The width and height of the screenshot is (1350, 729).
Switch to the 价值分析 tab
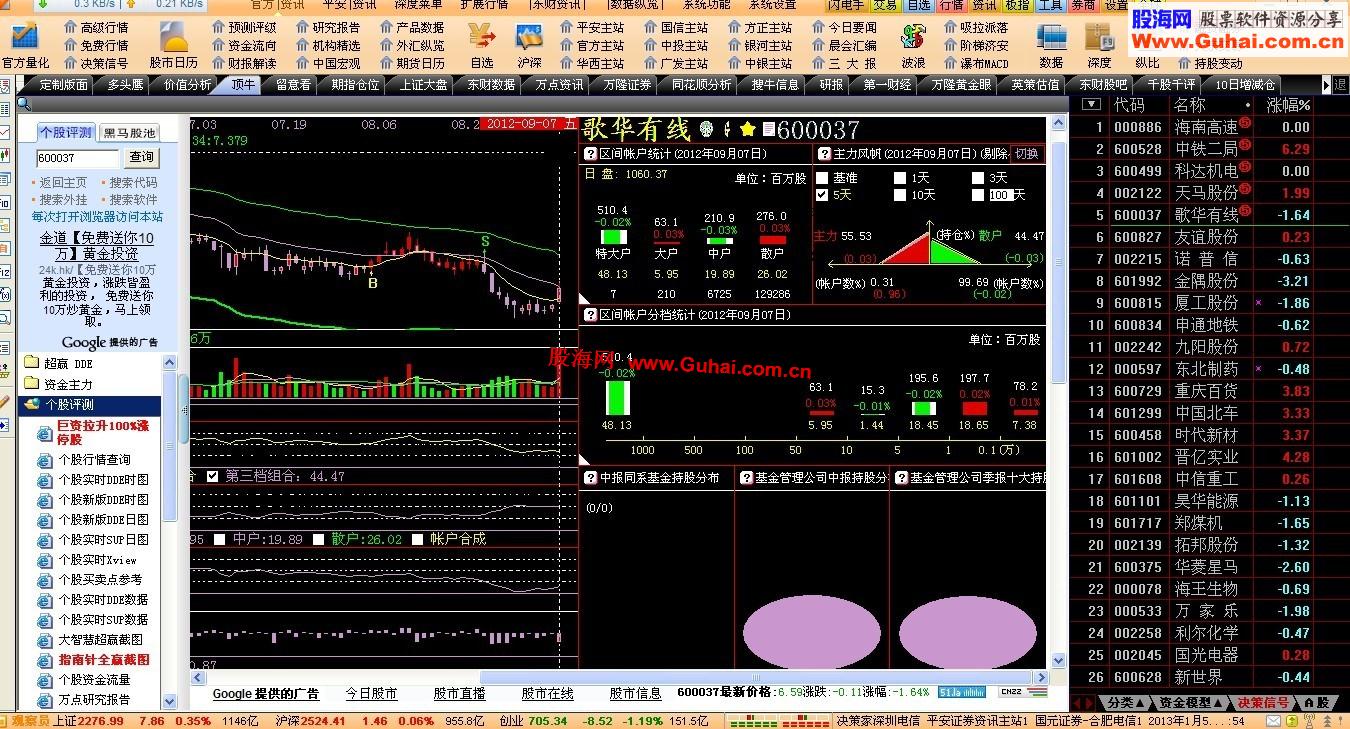coord(187,85)
